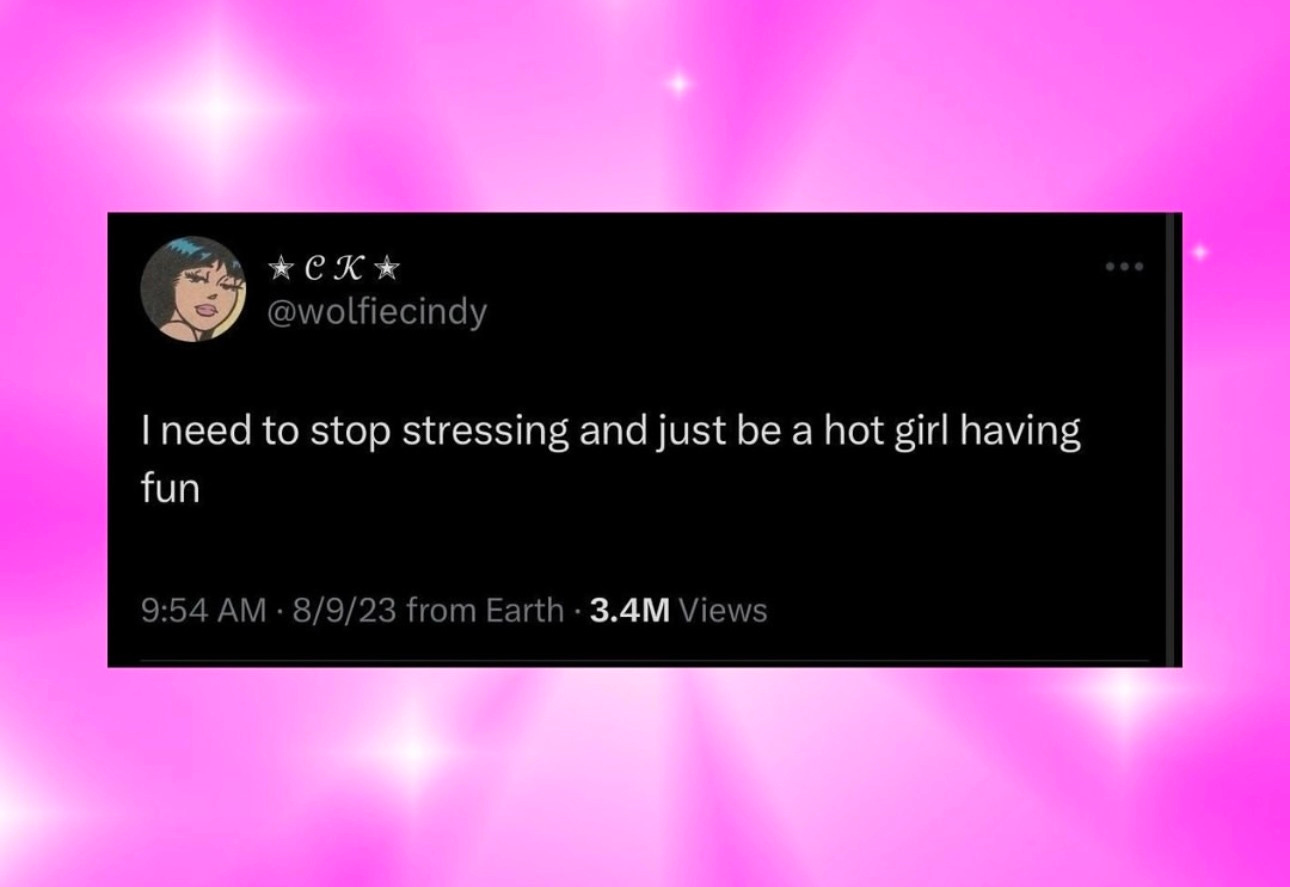Click the 'Views' label
The width and height of the screenshot is (1290, 887).
pos(723,610)
